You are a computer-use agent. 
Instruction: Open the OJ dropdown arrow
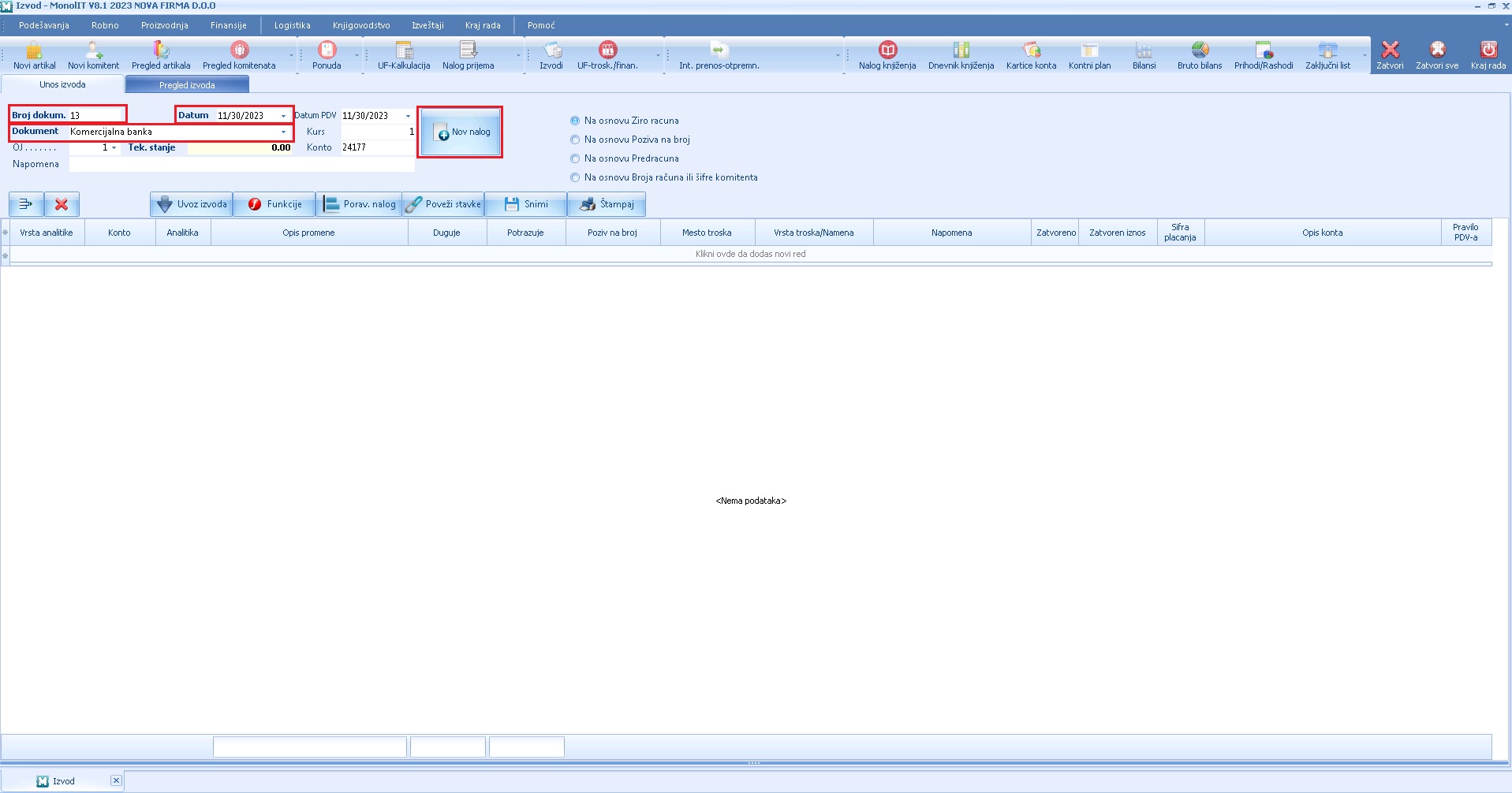click(x=114, y=147)
